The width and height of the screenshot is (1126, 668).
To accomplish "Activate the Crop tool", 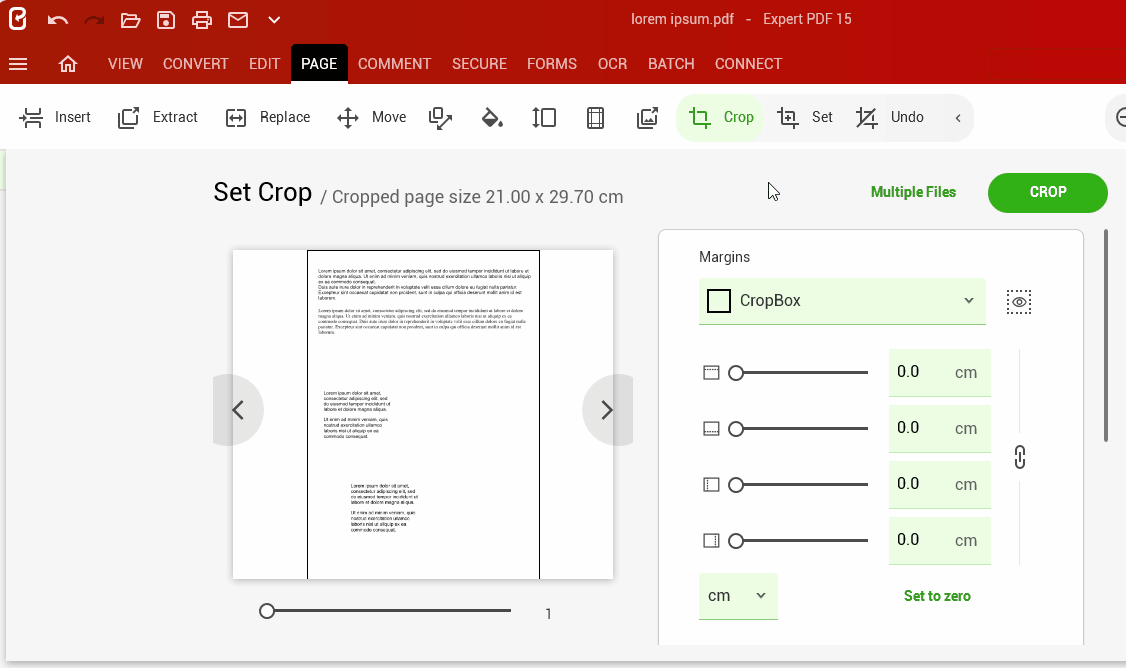I will [x=720, y=117].
